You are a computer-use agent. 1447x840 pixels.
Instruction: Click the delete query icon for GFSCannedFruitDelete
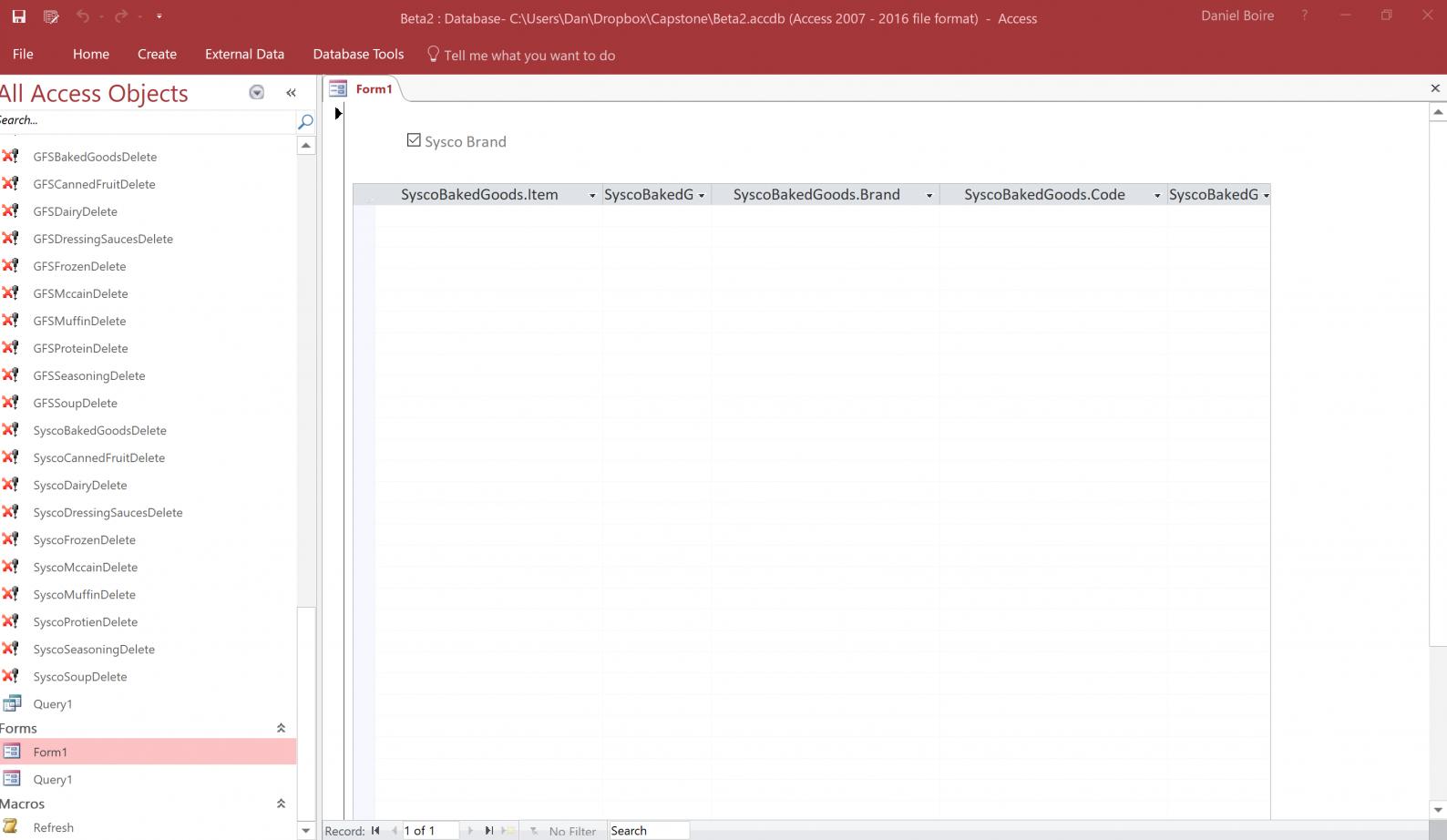coord(11,183)
